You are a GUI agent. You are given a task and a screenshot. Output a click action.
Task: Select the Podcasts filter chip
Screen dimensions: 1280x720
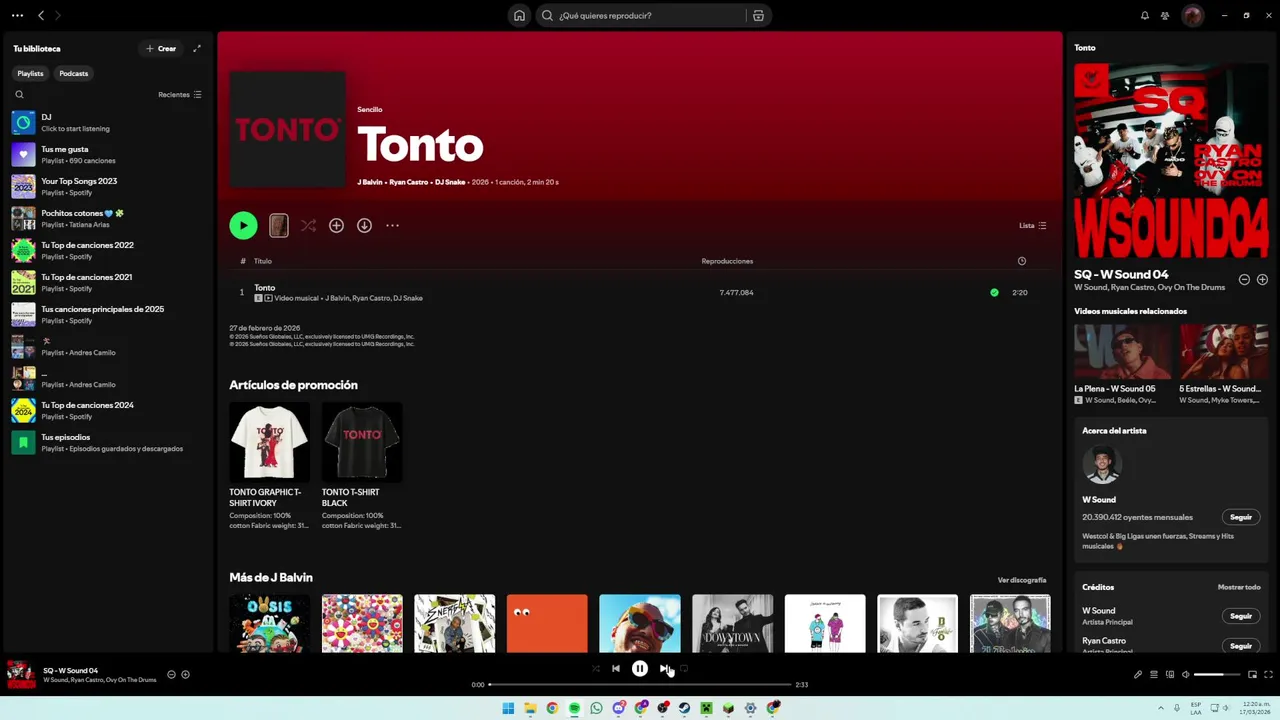73,73
